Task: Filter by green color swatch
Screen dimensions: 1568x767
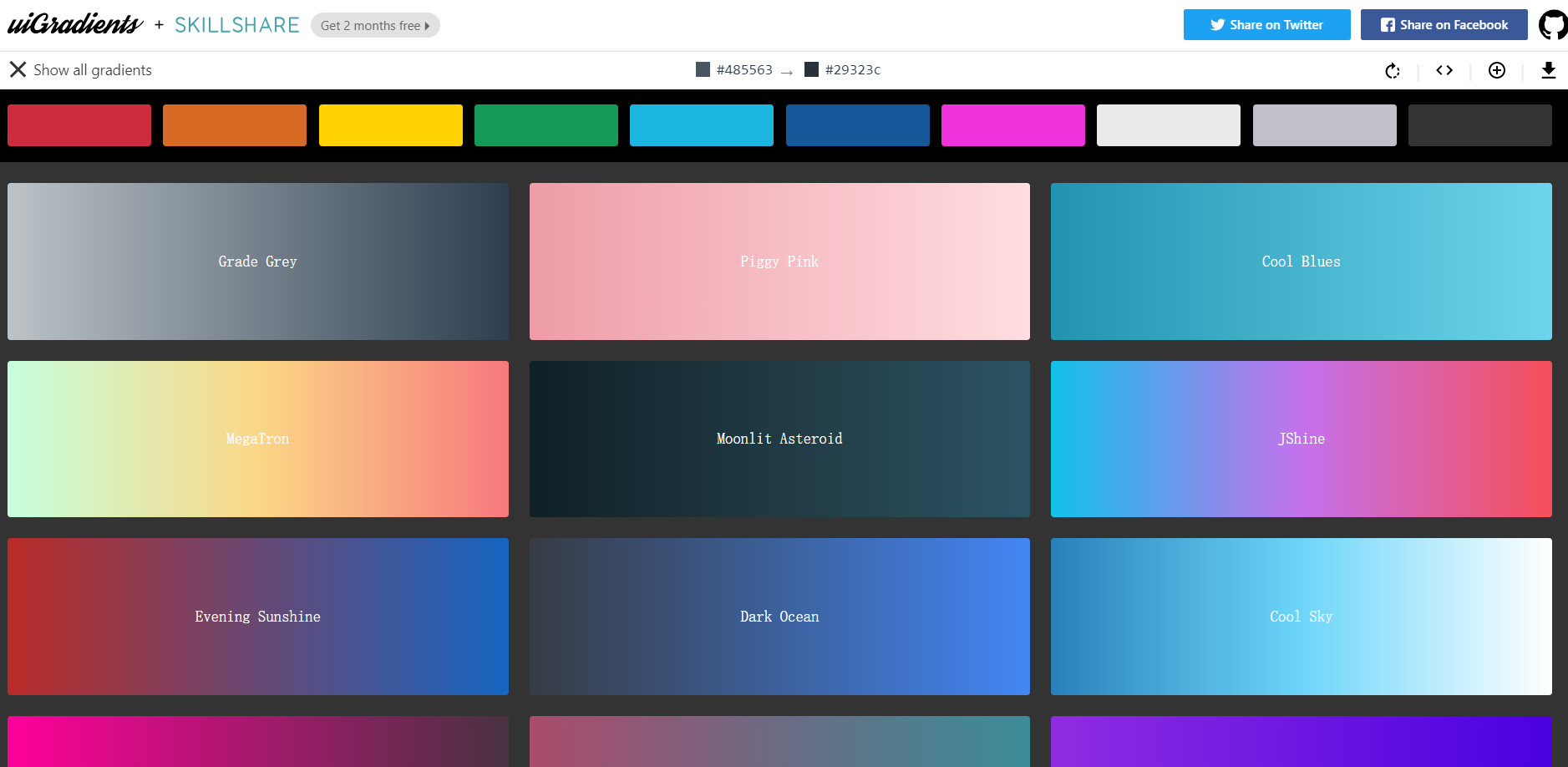Action: (546, 125)
